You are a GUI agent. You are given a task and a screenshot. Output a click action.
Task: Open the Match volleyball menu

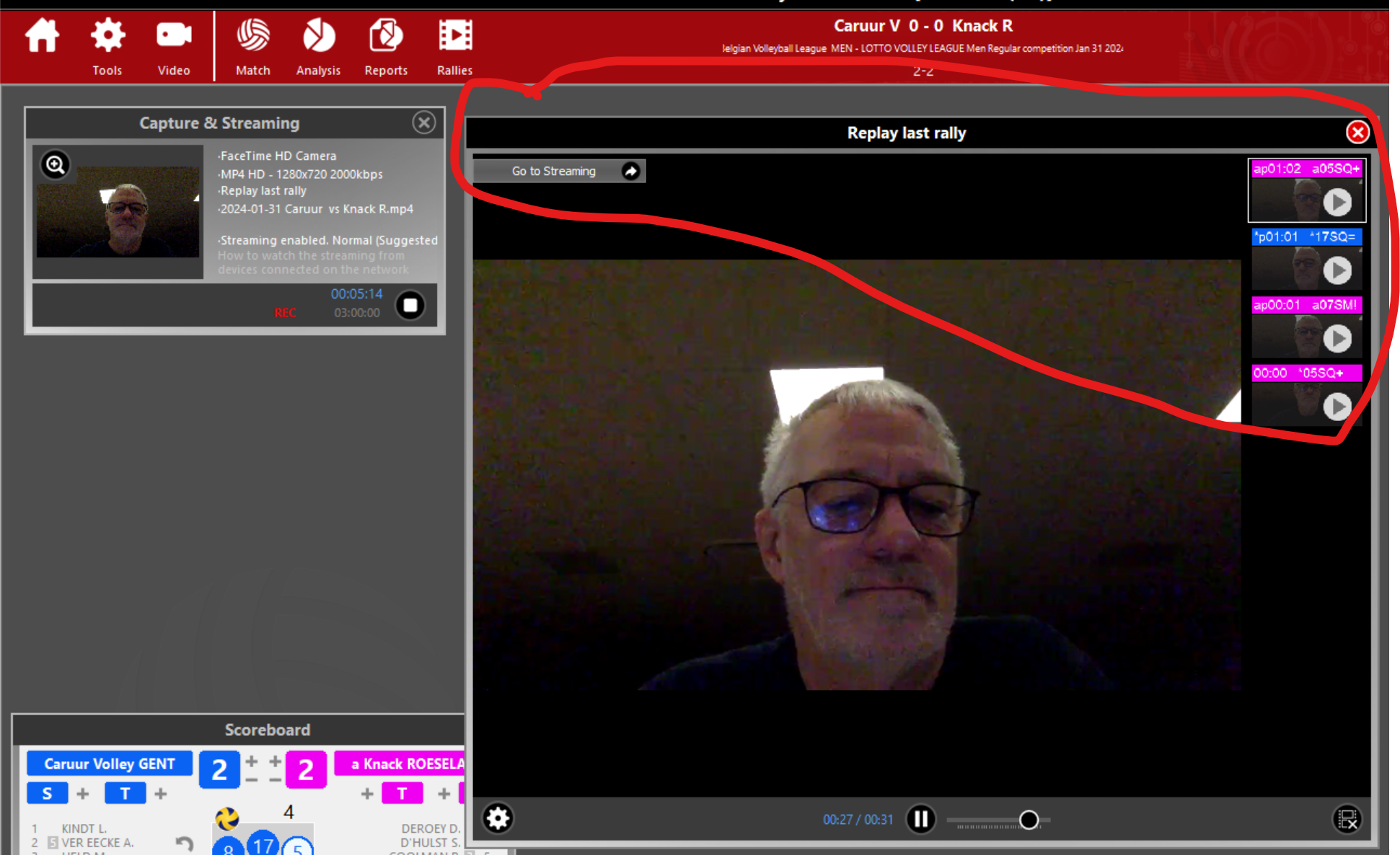[x=253, y=47]
